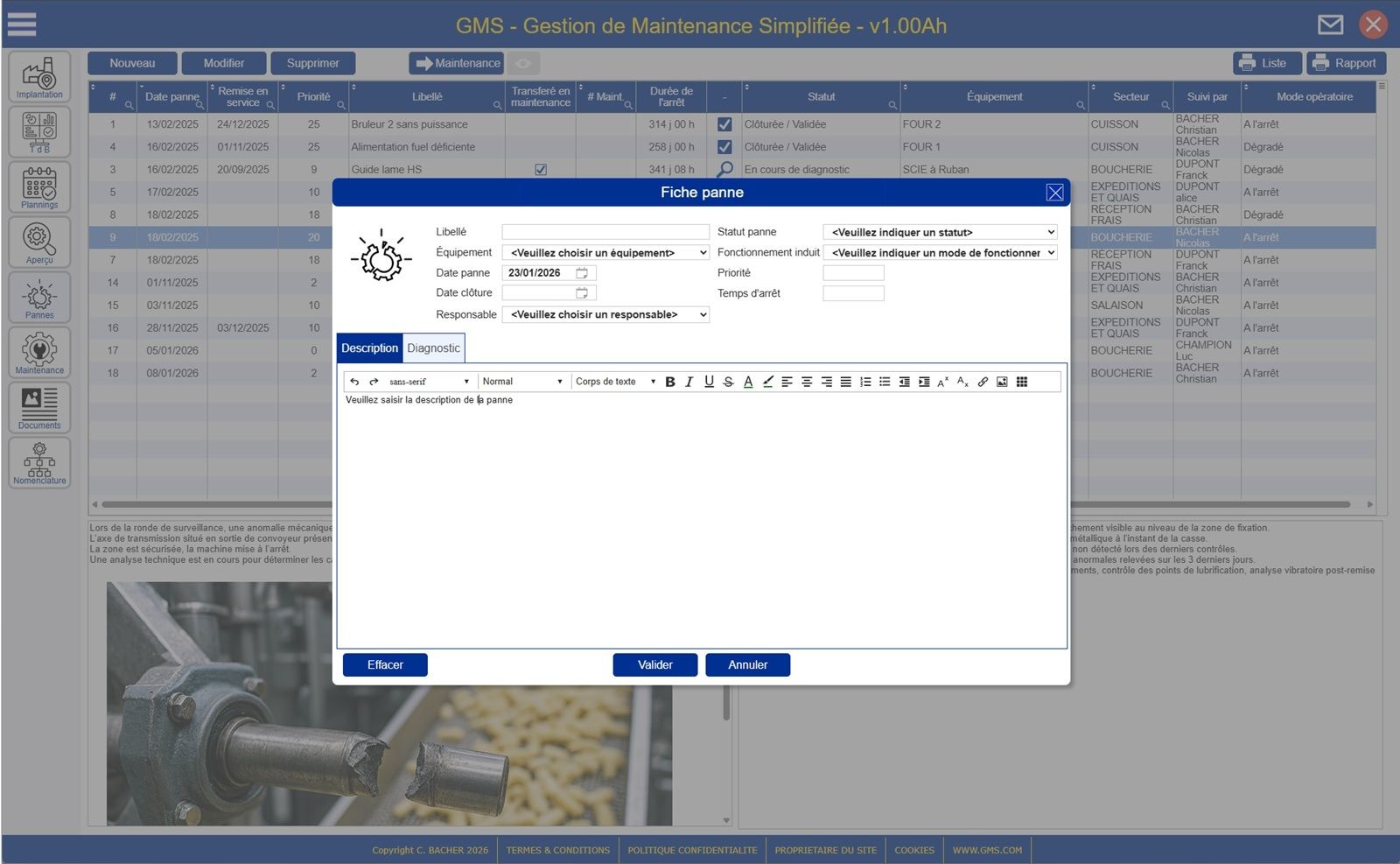Choose the text color tool
The image size is (1400, 864).
click(748, 382)
